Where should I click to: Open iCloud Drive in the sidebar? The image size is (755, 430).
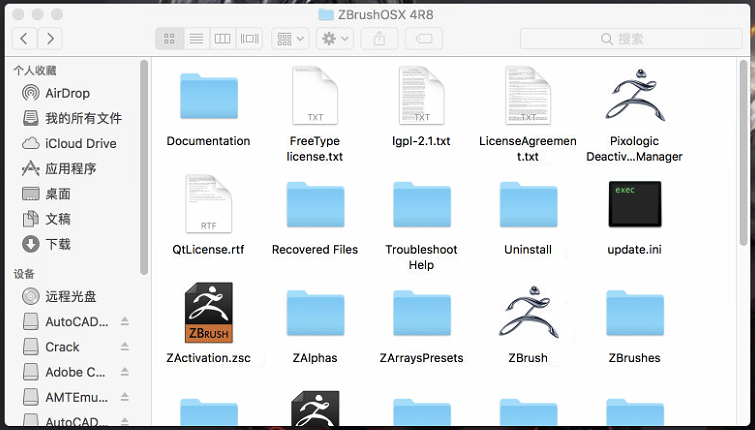coord(69,143)
